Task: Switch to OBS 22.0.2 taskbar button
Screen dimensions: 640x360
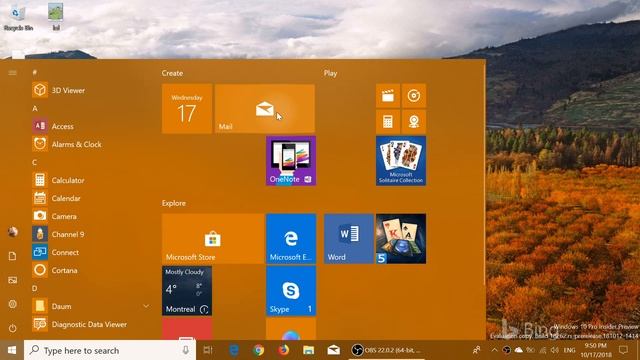Action: [x=386, y=350]
